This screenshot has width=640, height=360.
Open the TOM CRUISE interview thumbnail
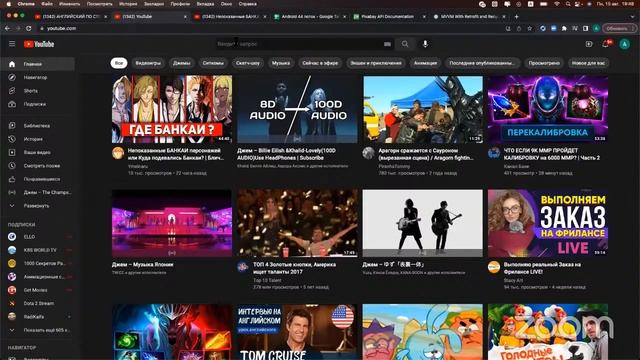point(297,332)
